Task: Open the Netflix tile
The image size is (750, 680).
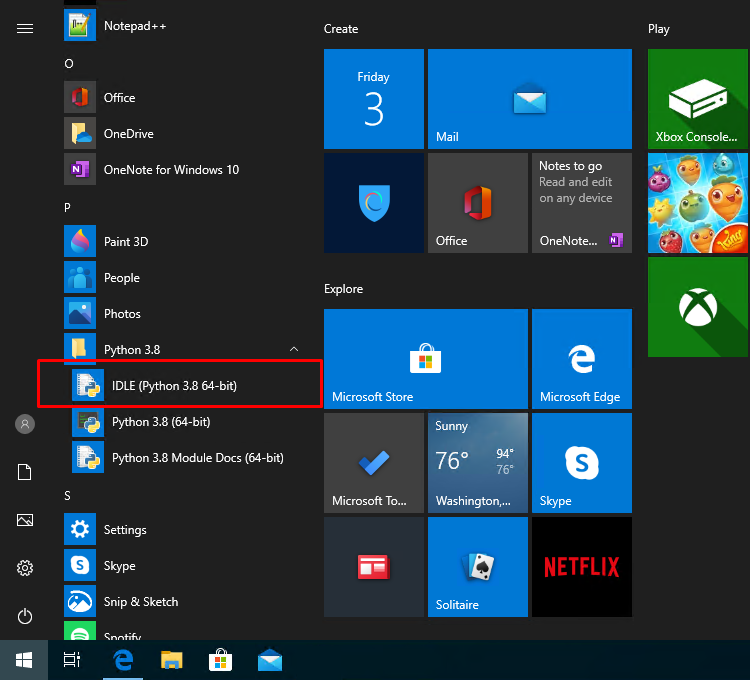Action: 582,567
